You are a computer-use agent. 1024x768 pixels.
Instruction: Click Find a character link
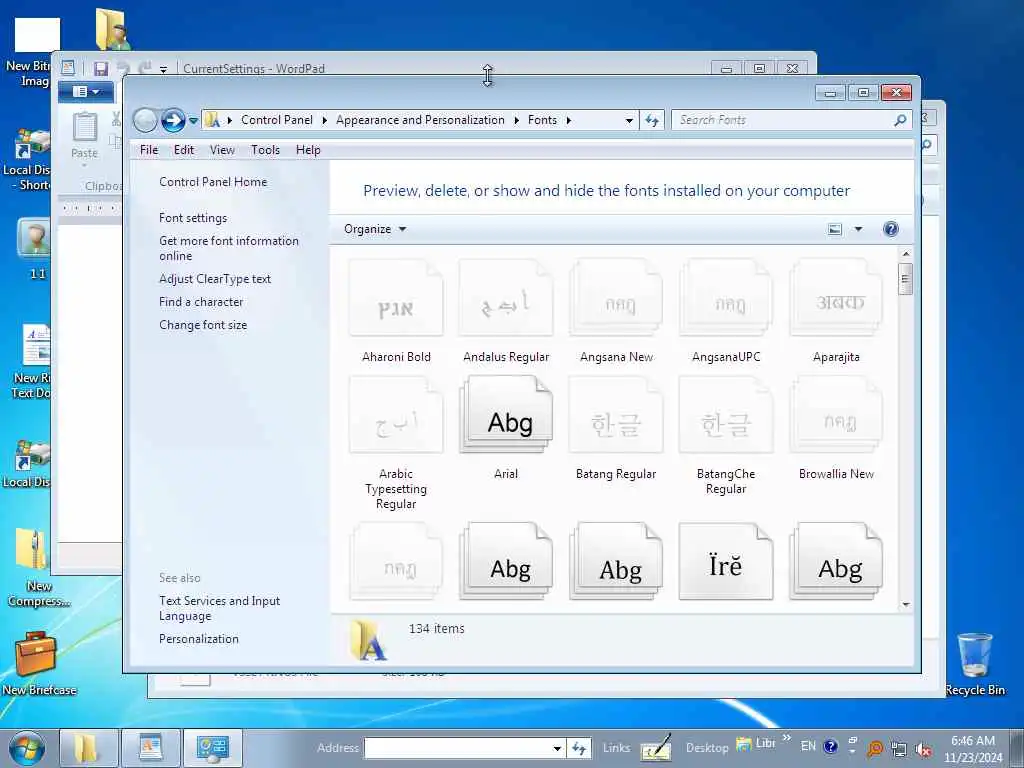[x=201, y=302]
